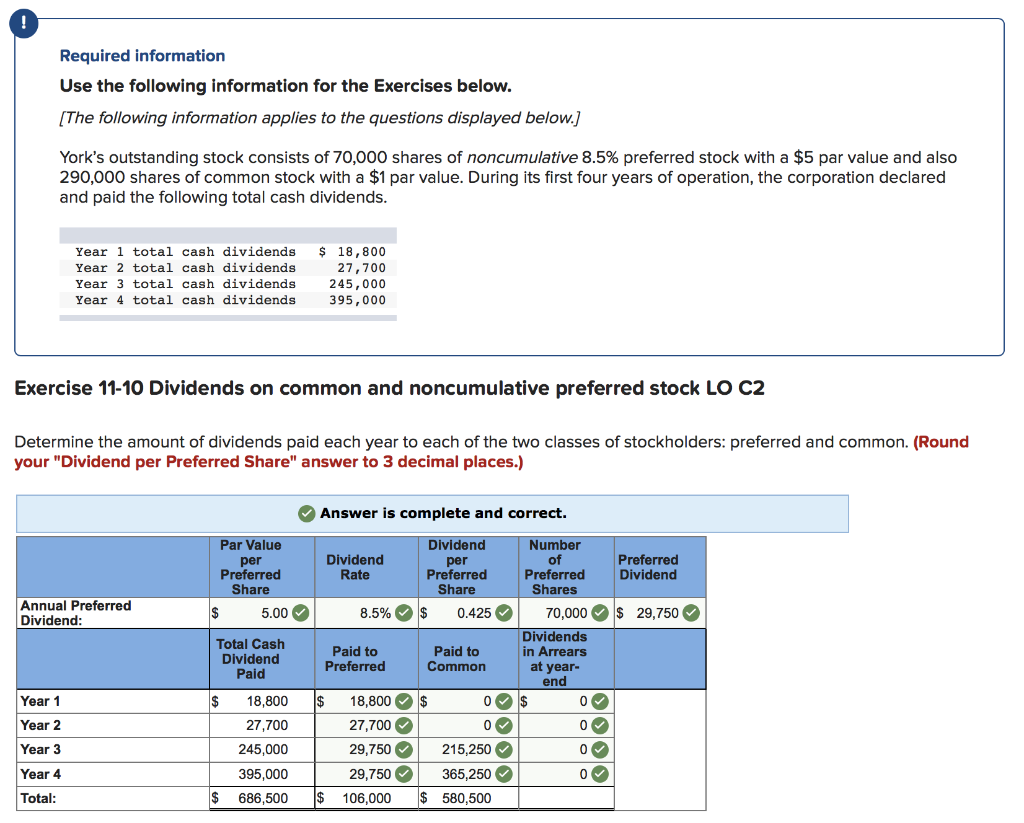Click the checkmark next to Year 4 Paid to Preferred 29,750

pos(404,775)
